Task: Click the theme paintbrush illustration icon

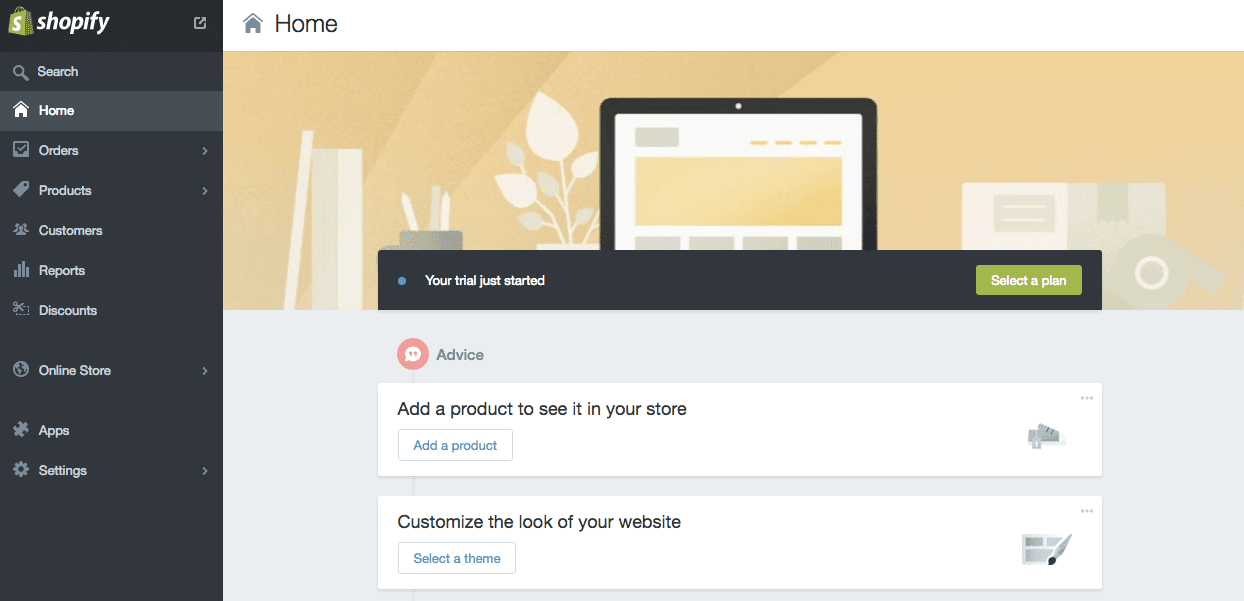Action: [x=1046, y=548]
